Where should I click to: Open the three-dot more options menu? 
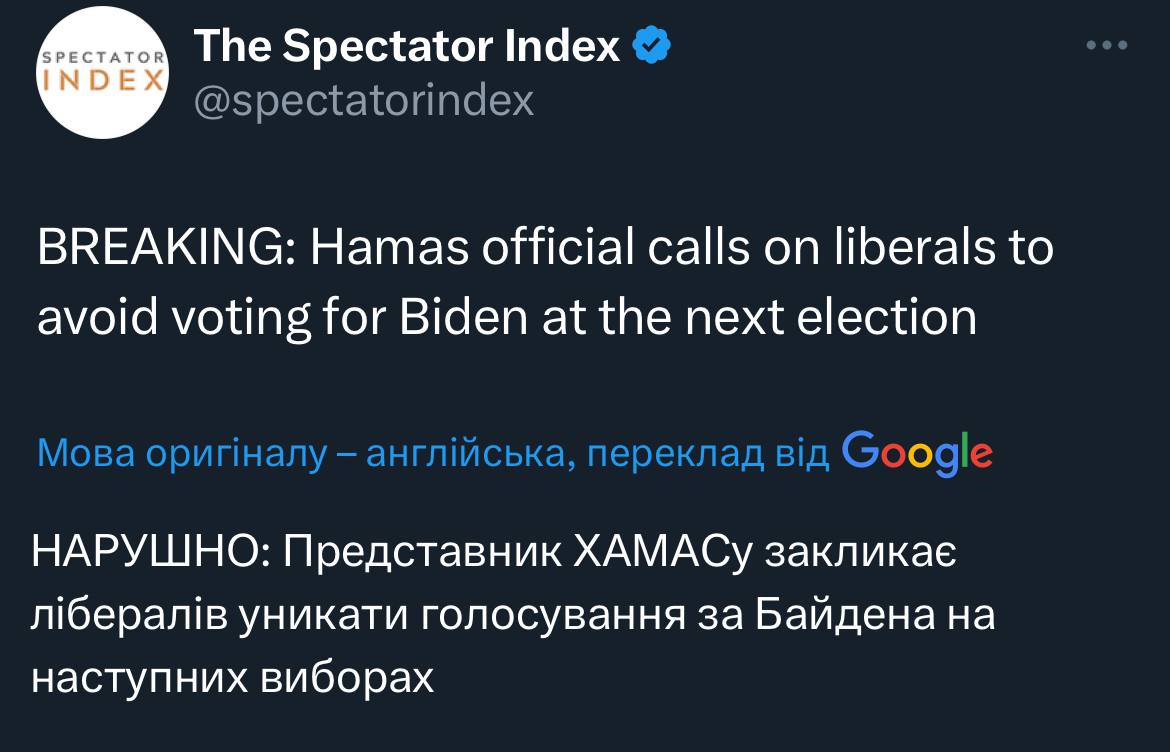(x=1108, y=46)
